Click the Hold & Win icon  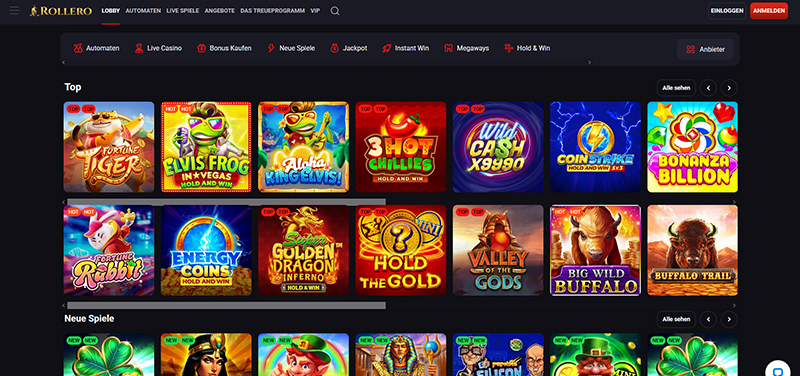[509, 48]
